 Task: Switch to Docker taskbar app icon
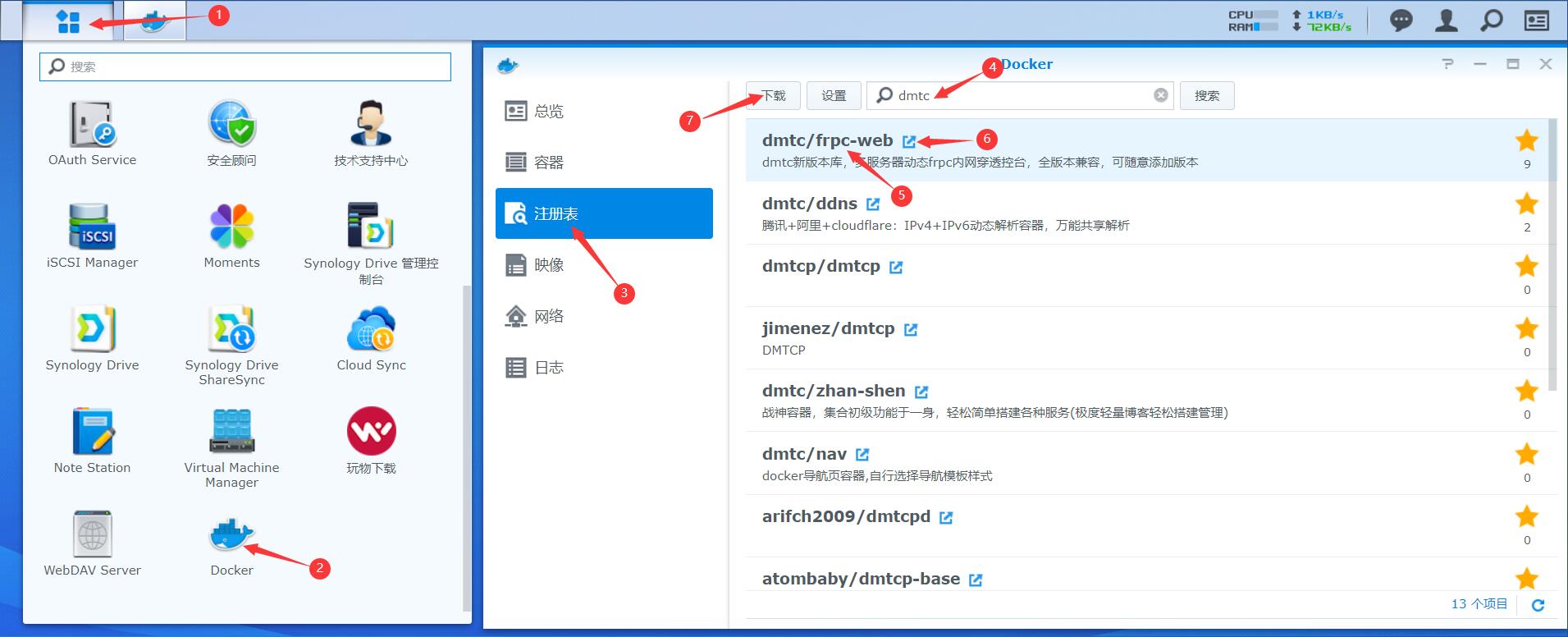[x=154, y=21]
